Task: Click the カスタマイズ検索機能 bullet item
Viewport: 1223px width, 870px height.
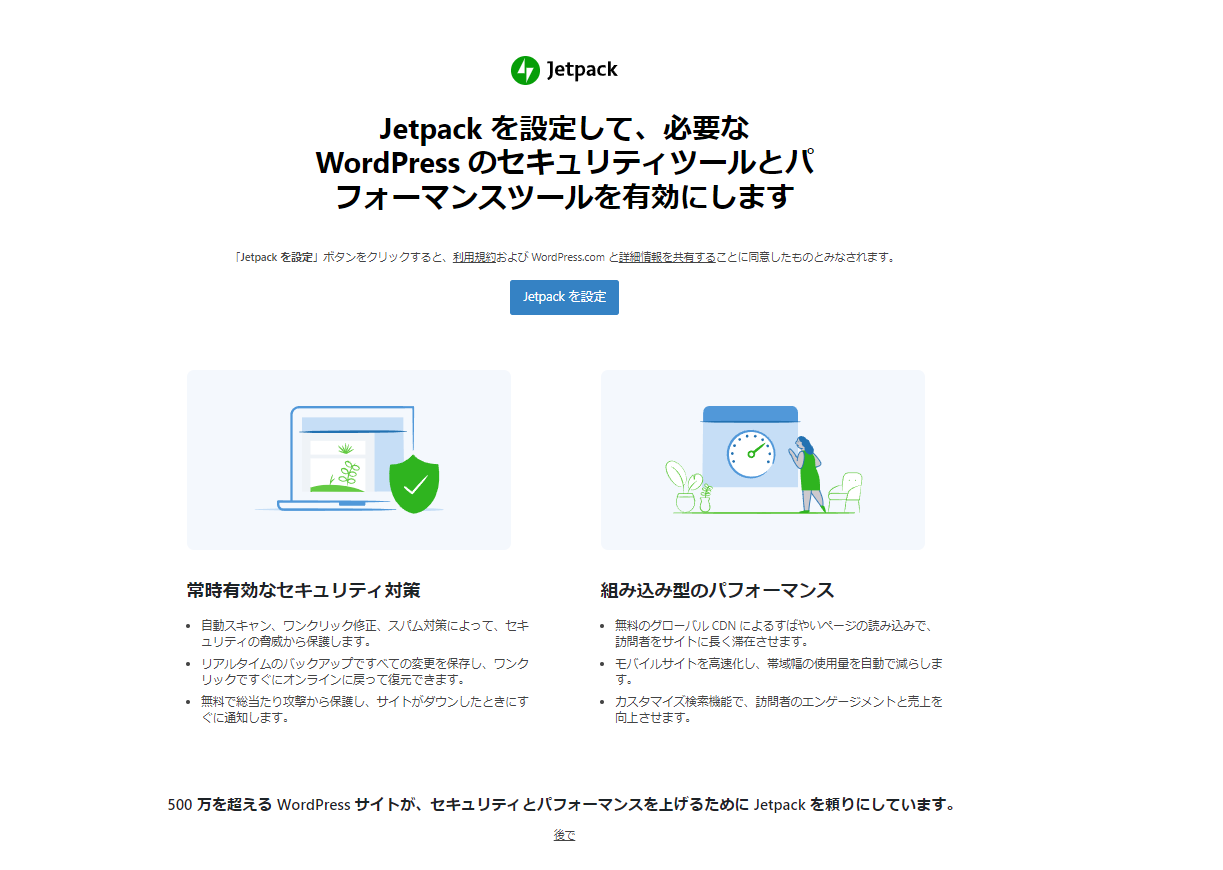Action: click(778, 710)
